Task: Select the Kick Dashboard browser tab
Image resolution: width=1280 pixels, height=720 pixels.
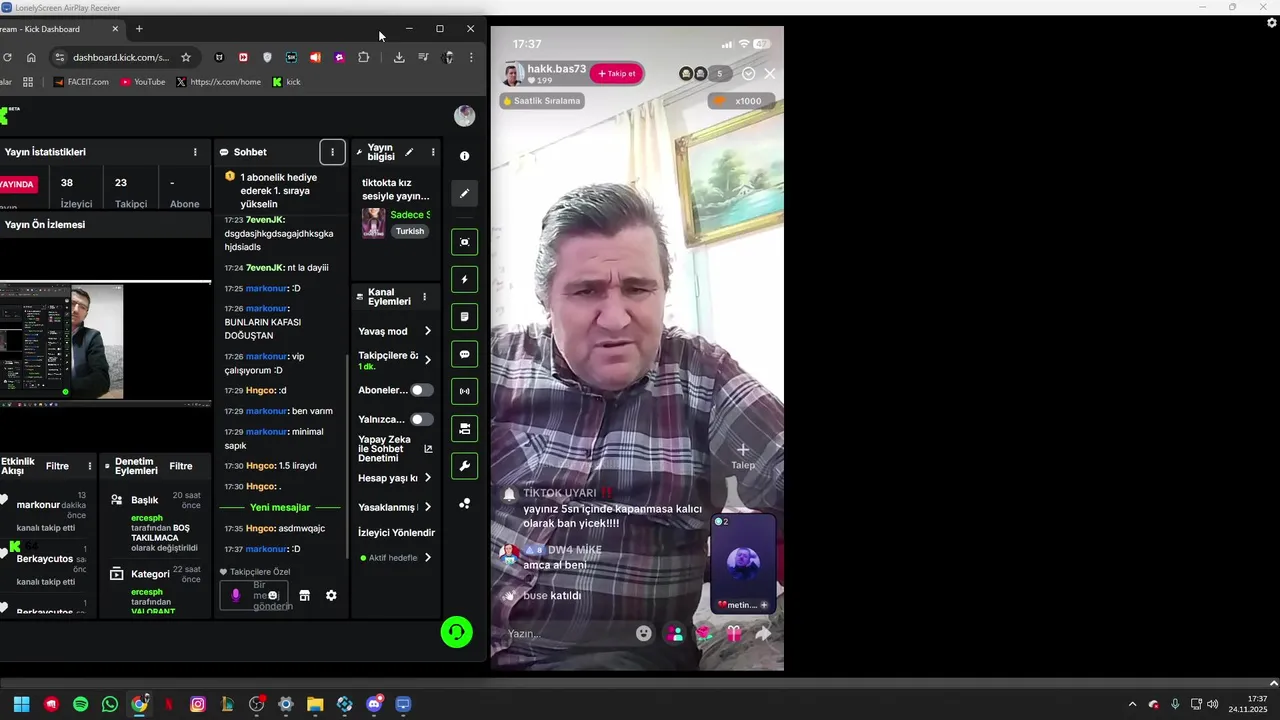Action: [60, 29]
